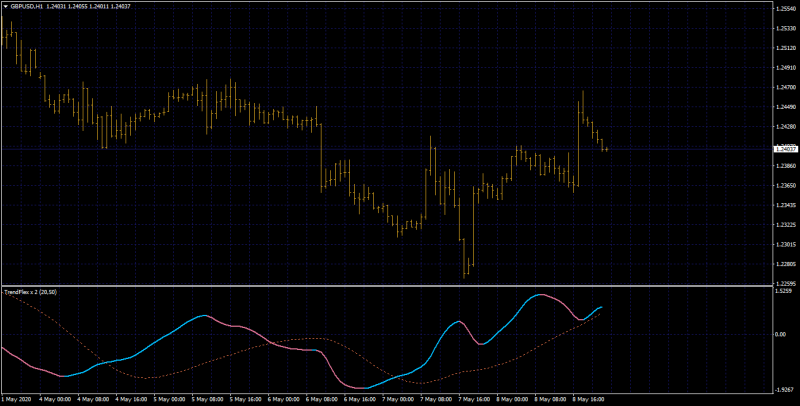The height and width of the screenshot is (406, 800).
Task: Click the lowest price bar on 7 May
Action: [x=465, y=258]
